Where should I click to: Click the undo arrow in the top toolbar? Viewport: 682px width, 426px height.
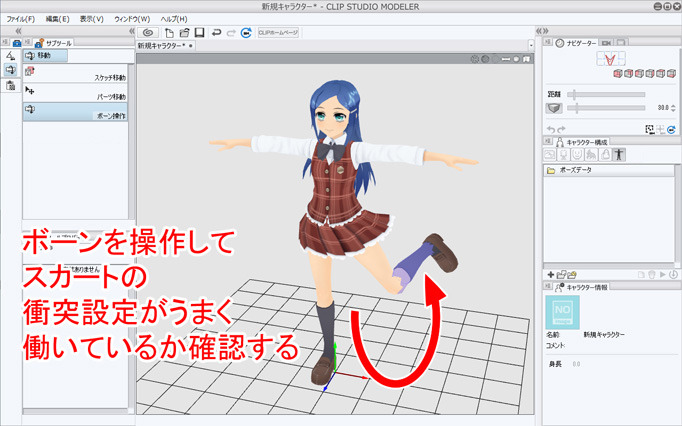pos(216,33)
